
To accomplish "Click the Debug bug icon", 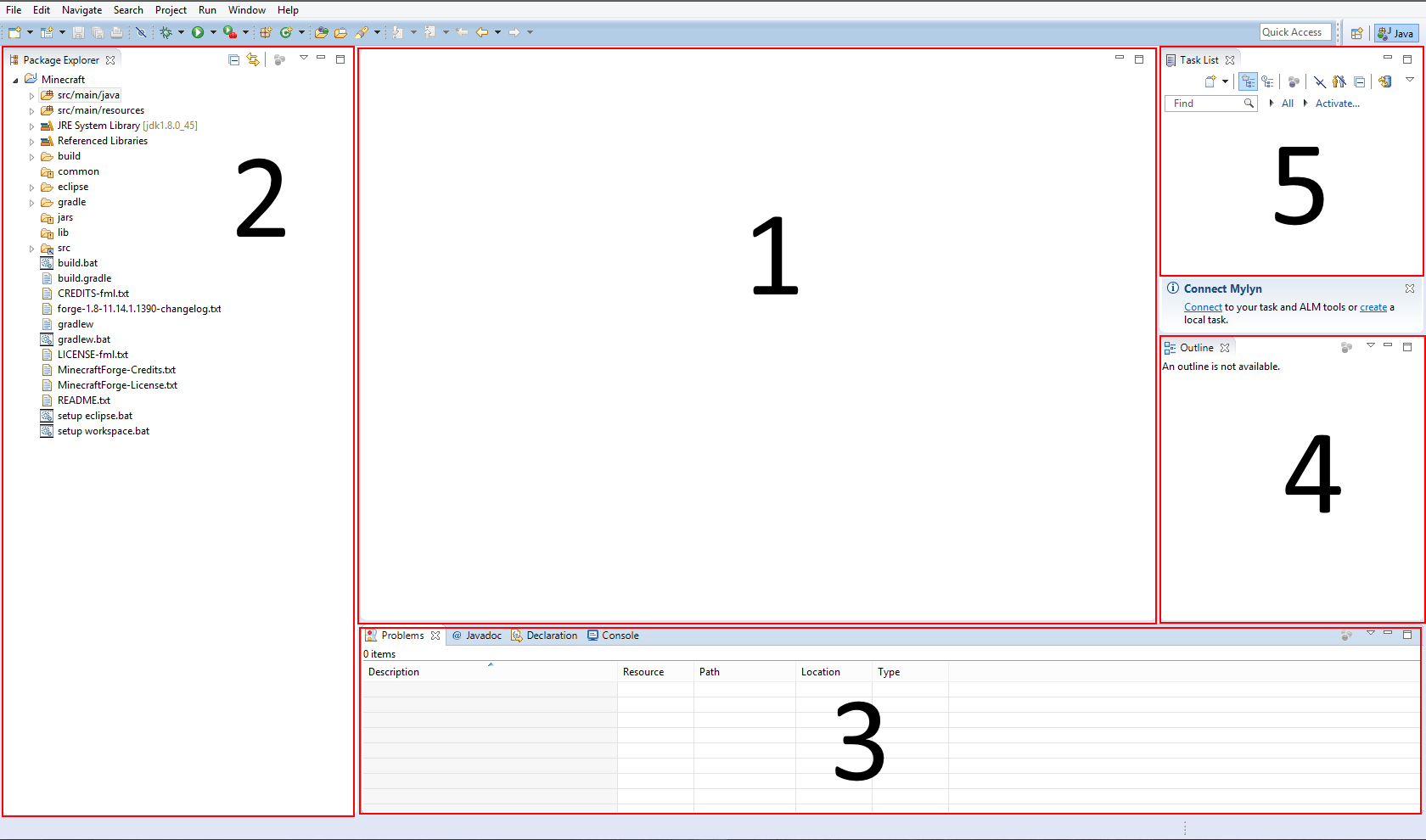I will coord(166,32).
